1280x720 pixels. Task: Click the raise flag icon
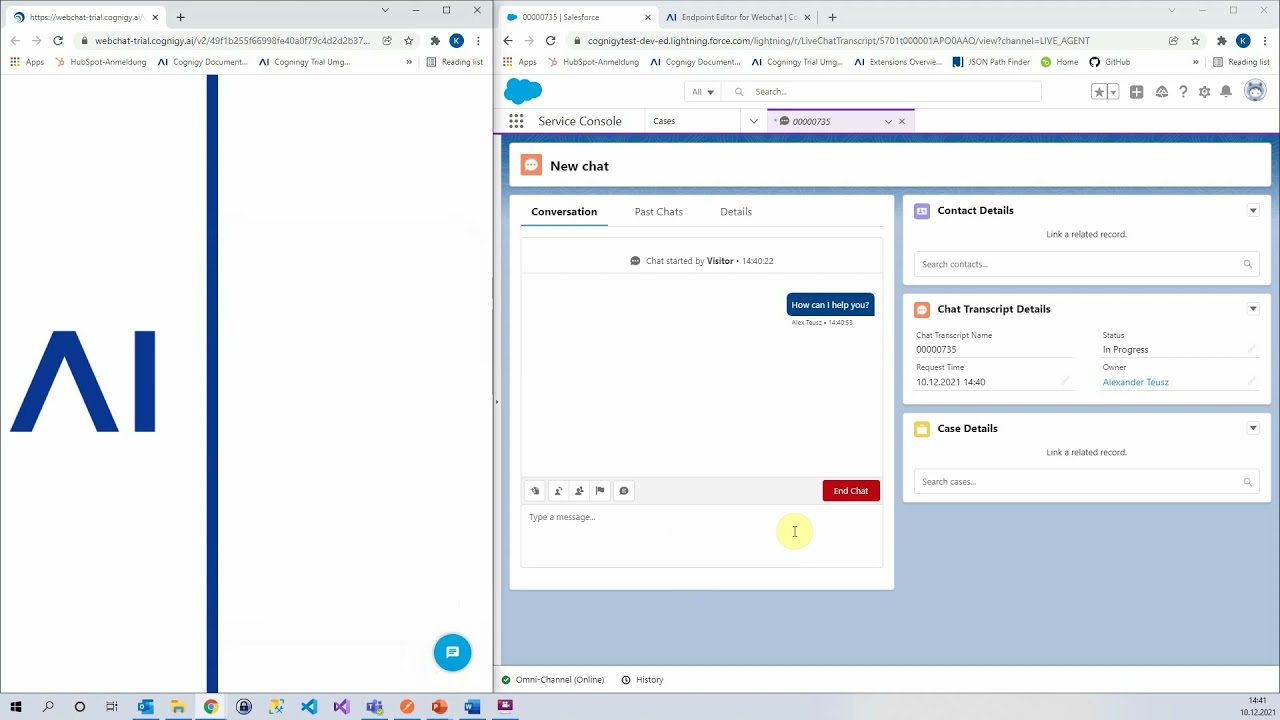[x=600, y=490]
